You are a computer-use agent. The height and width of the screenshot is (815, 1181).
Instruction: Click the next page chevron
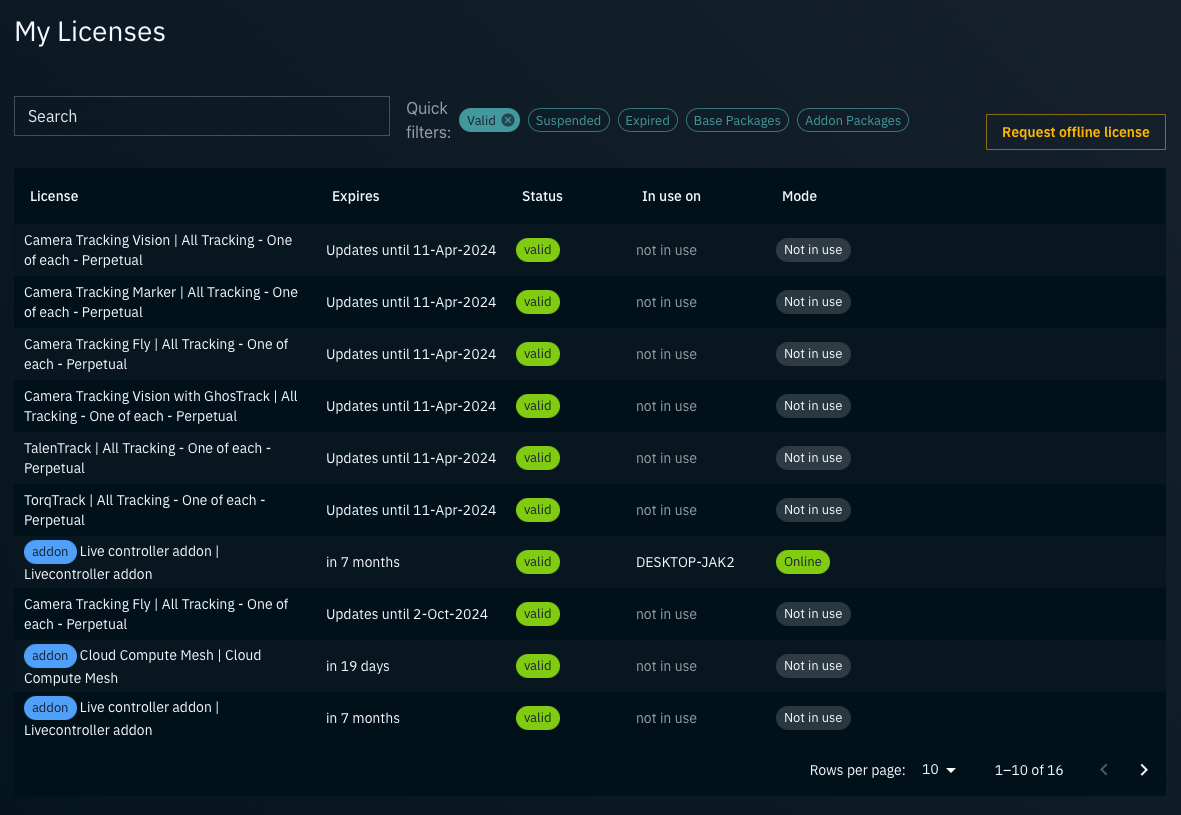click(1143, 770)
